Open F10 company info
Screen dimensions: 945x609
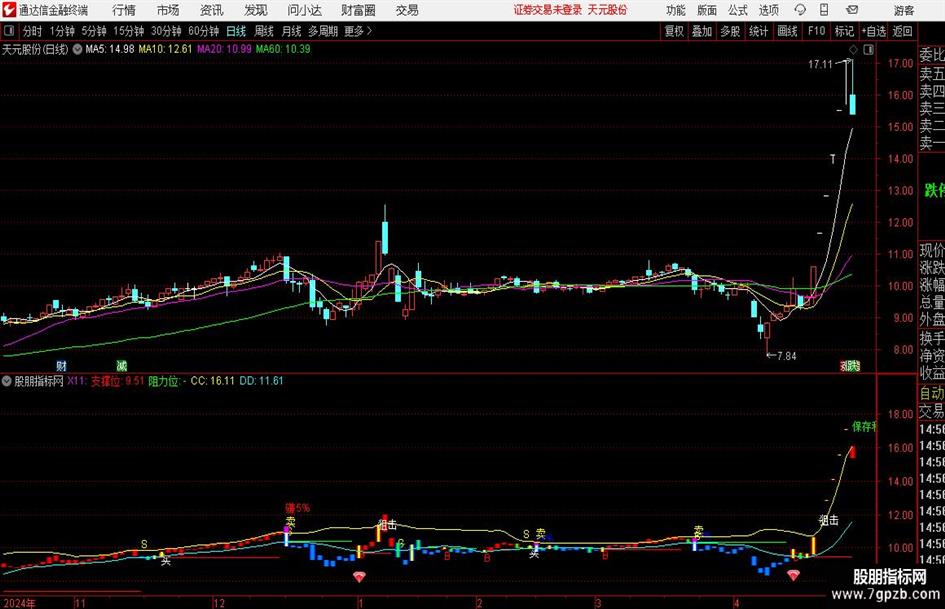816,31
